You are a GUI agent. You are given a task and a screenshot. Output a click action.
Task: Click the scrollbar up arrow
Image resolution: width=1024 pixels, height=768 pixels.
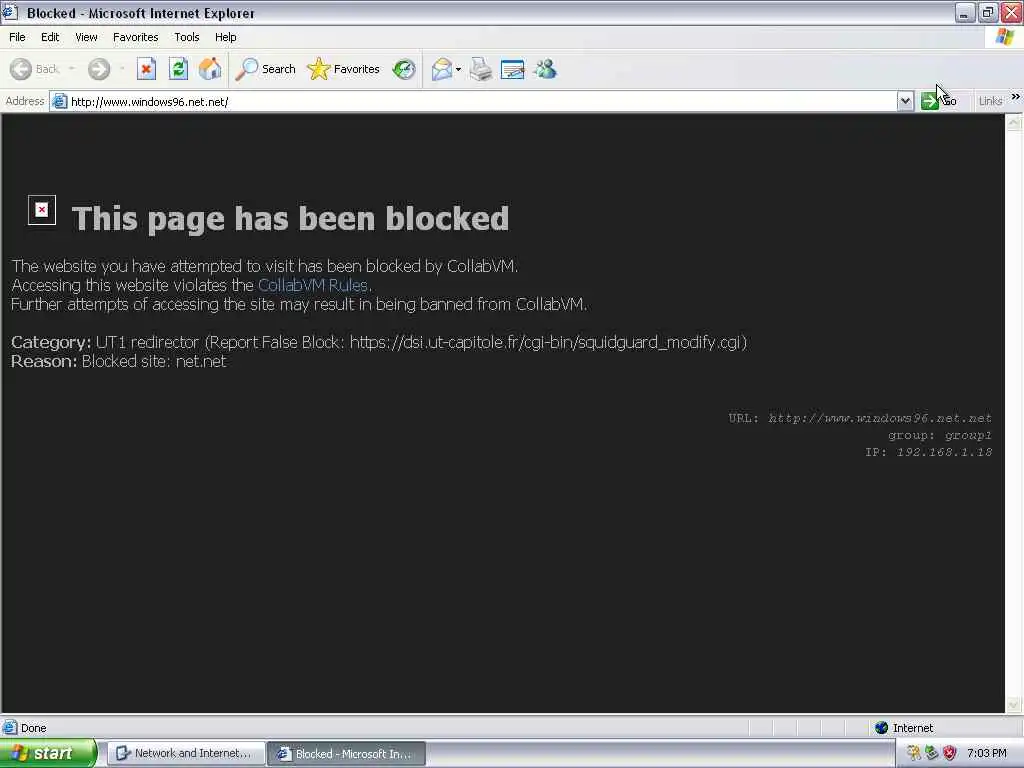[1014, 122]
